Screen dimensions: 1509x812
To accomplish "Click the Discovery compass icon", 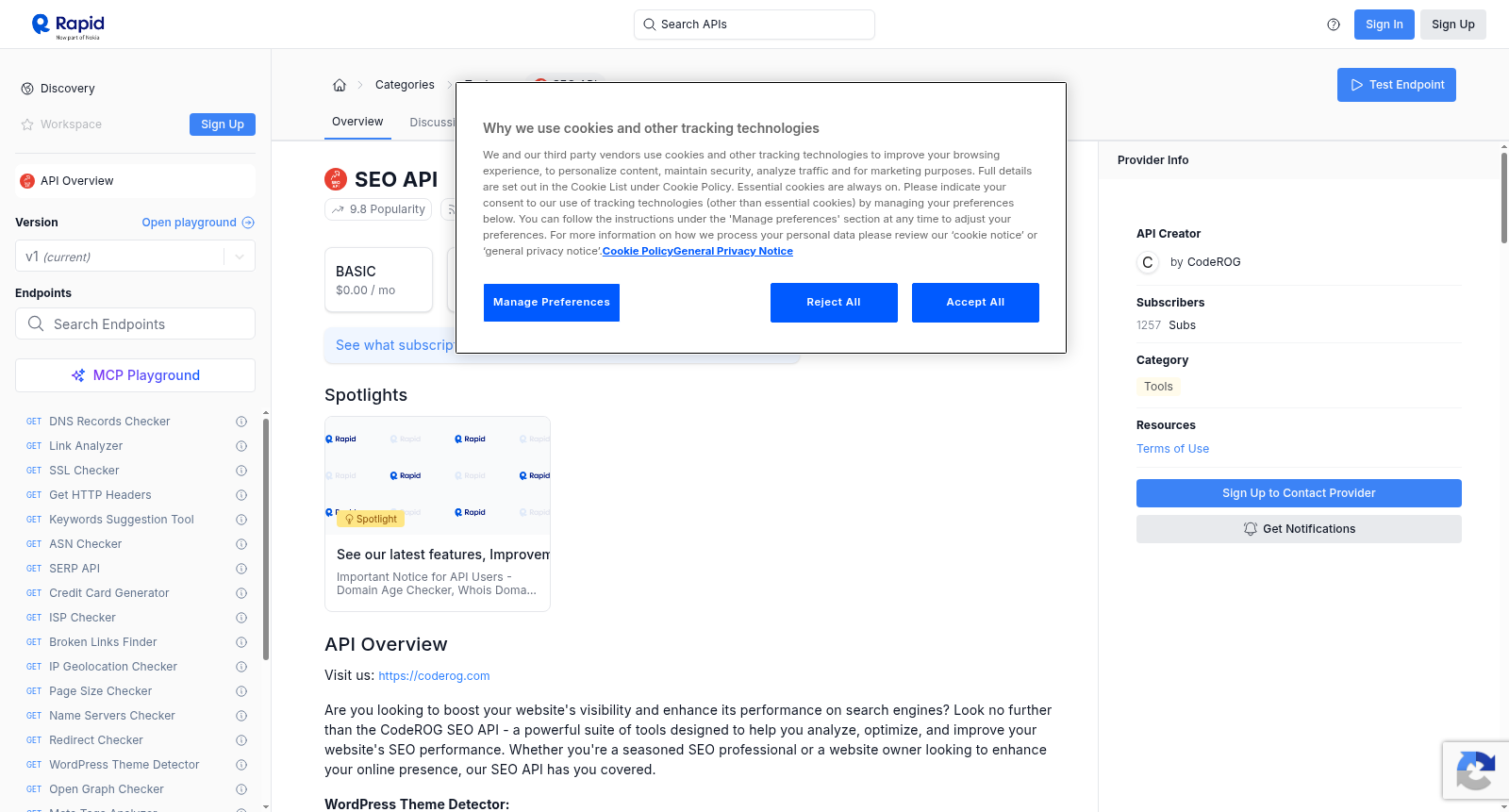I will 27,89.
